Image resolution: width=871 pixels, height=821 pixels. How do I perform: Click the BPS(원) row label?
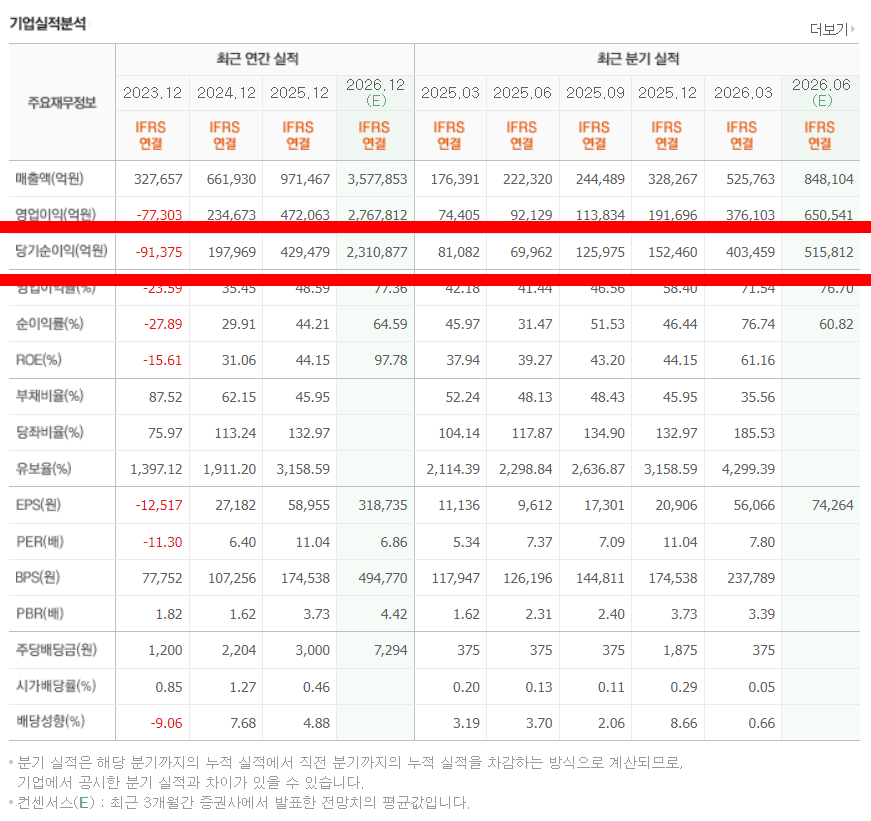click(x=37, y=578)
